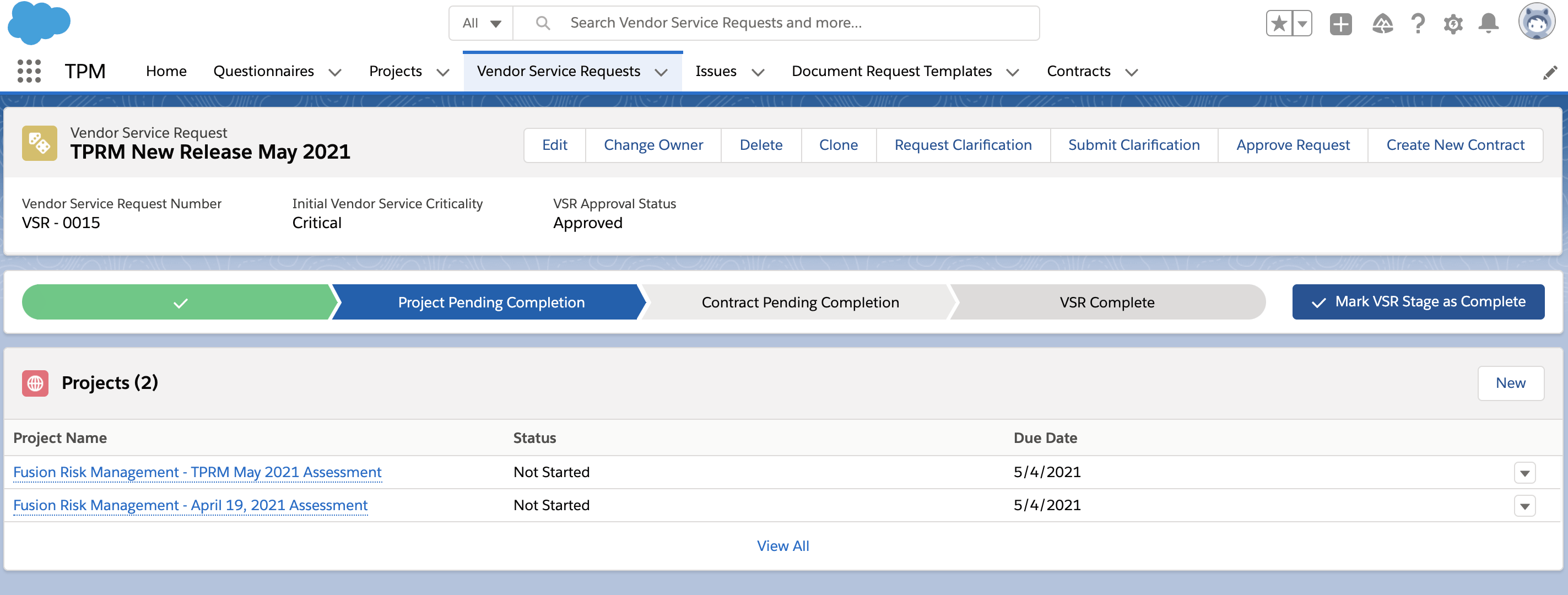
Task: Expand the Document Request Templates chevron
Action: pyautogui.click(x=1012, y=72)
